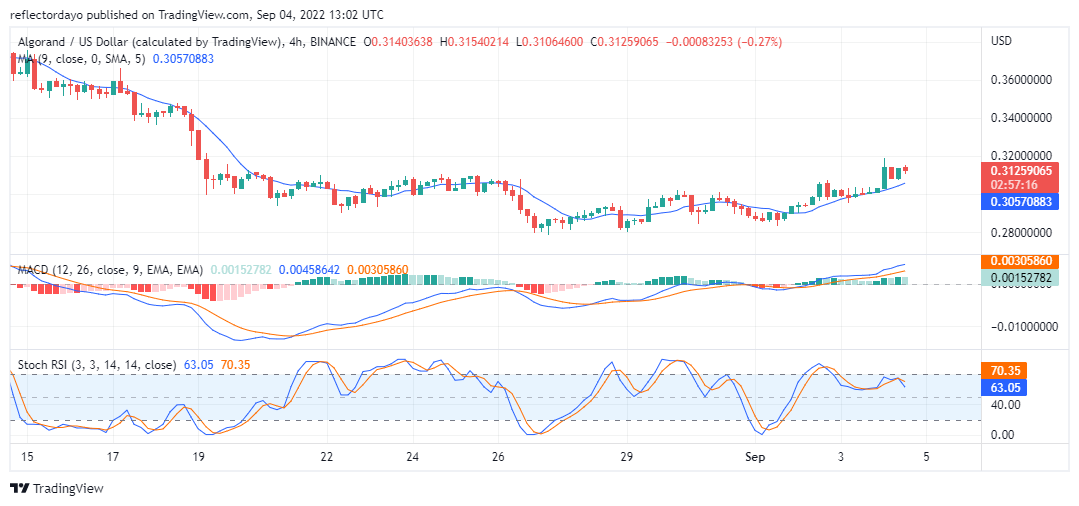Click the USD currency label on the price axis
This screenshot has width=1079, height=506.
1001,41
